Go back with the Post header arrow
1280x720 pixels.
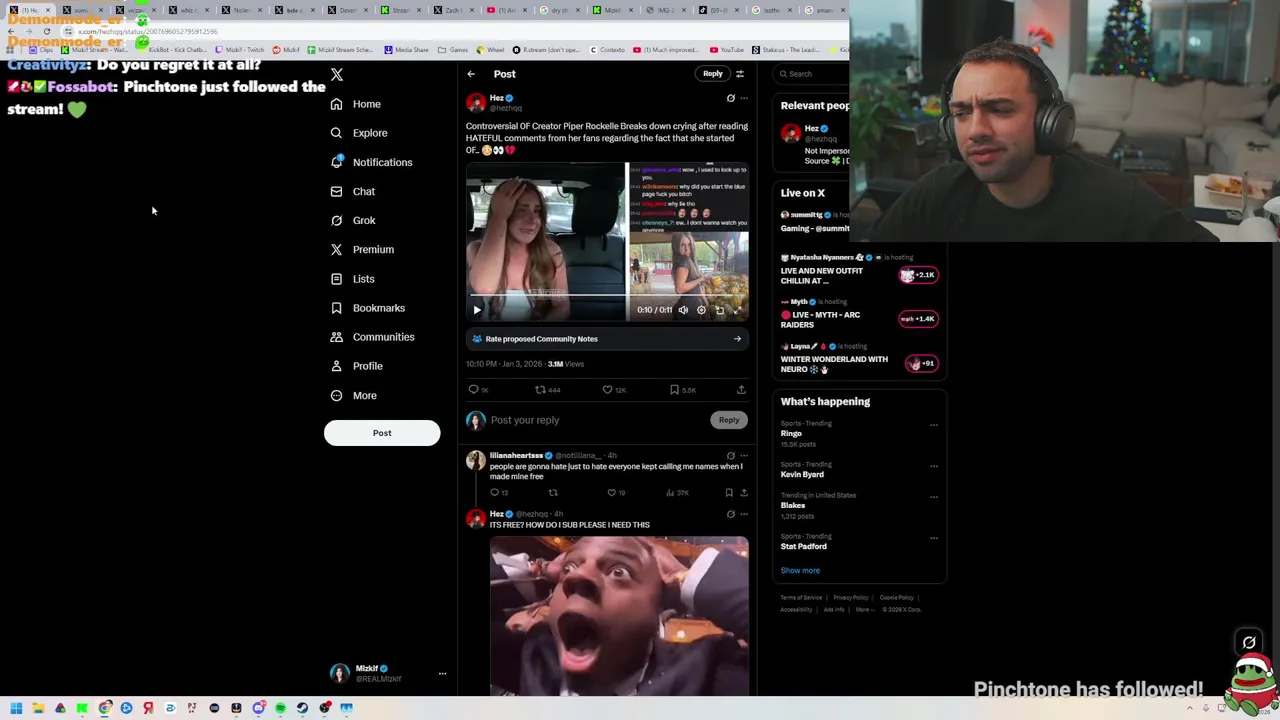(x=471, y=74)
